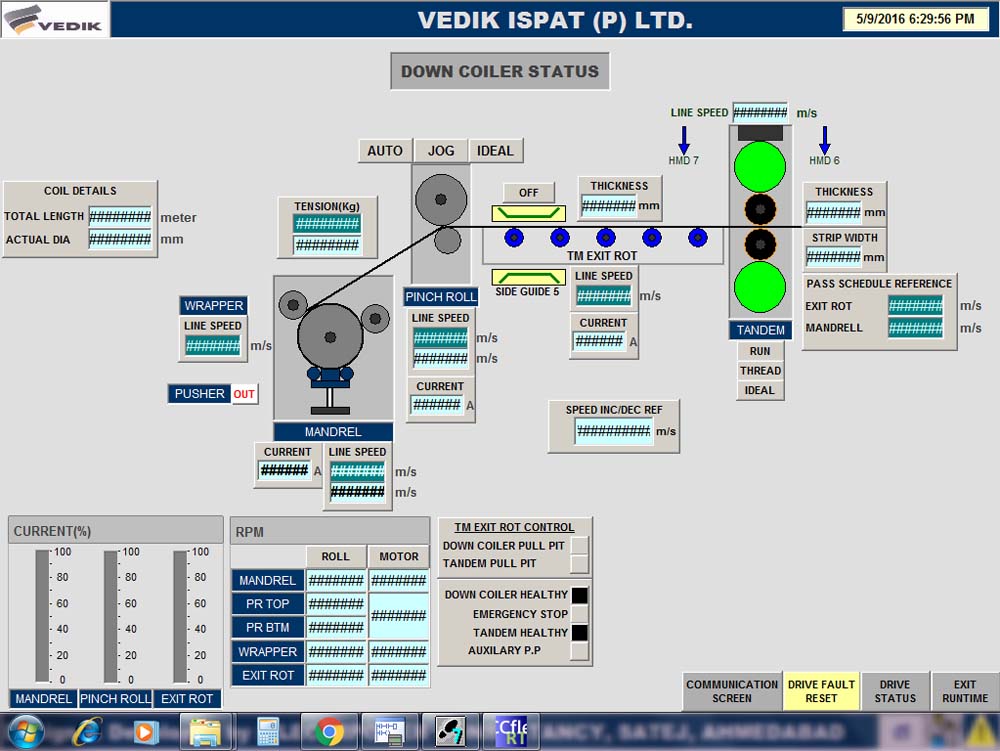Select the lower green tandem backup roll
The height and width of the screenshot is (751, 1000).
pyautogui.click(x=760, y=287)
